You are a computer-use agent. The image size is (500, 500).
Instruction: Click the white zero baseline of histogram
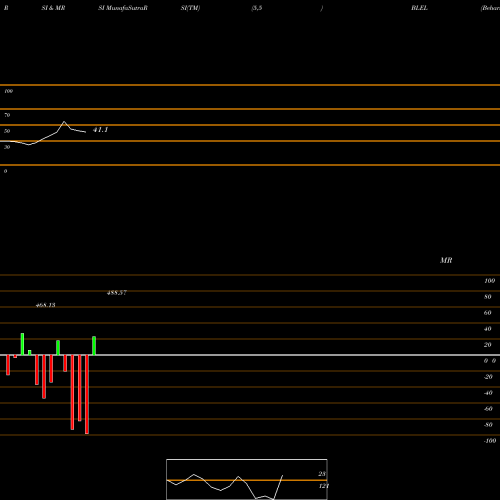tap(250, 355)
